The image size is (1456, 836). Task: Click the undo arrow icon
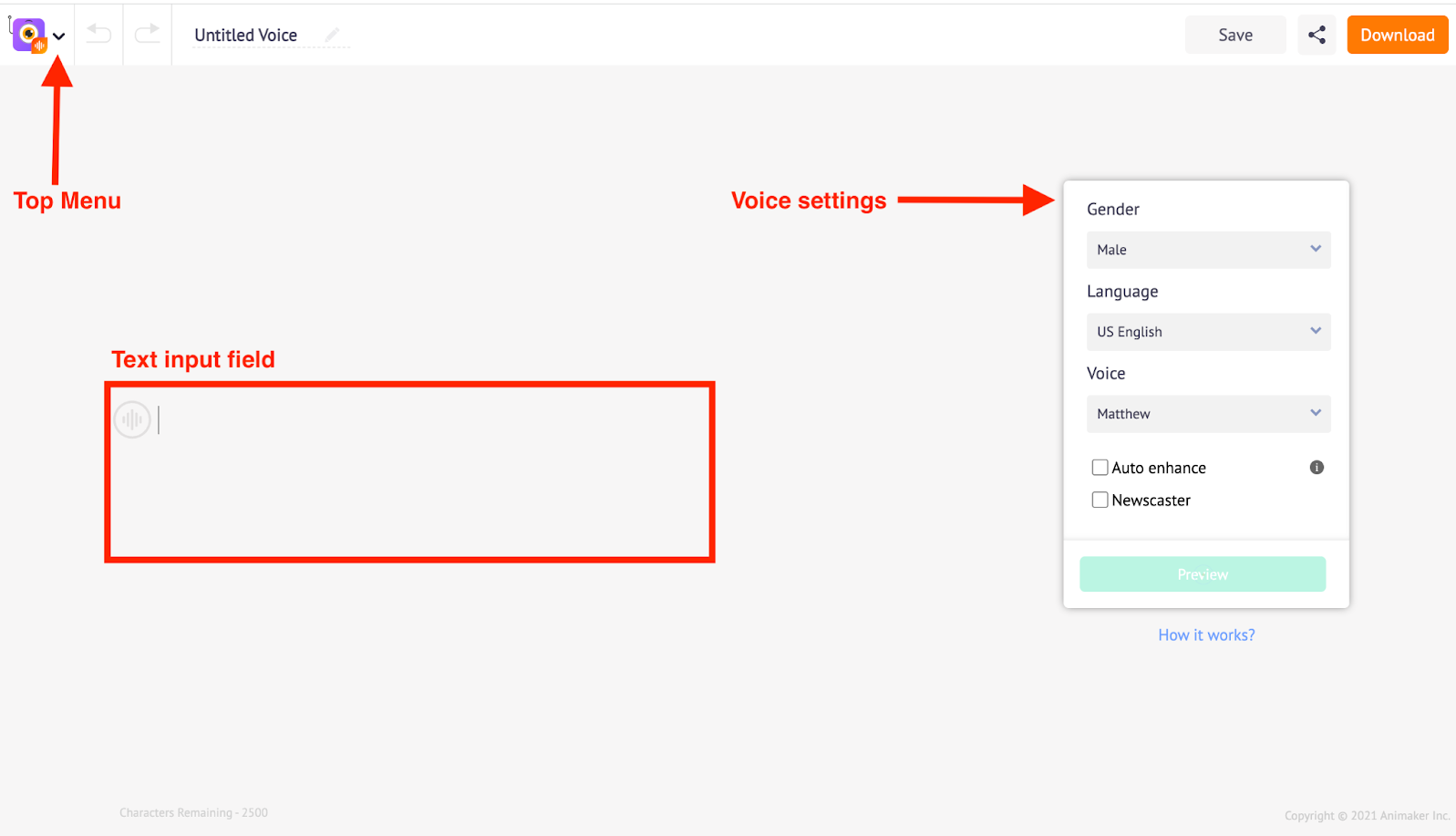98,35
